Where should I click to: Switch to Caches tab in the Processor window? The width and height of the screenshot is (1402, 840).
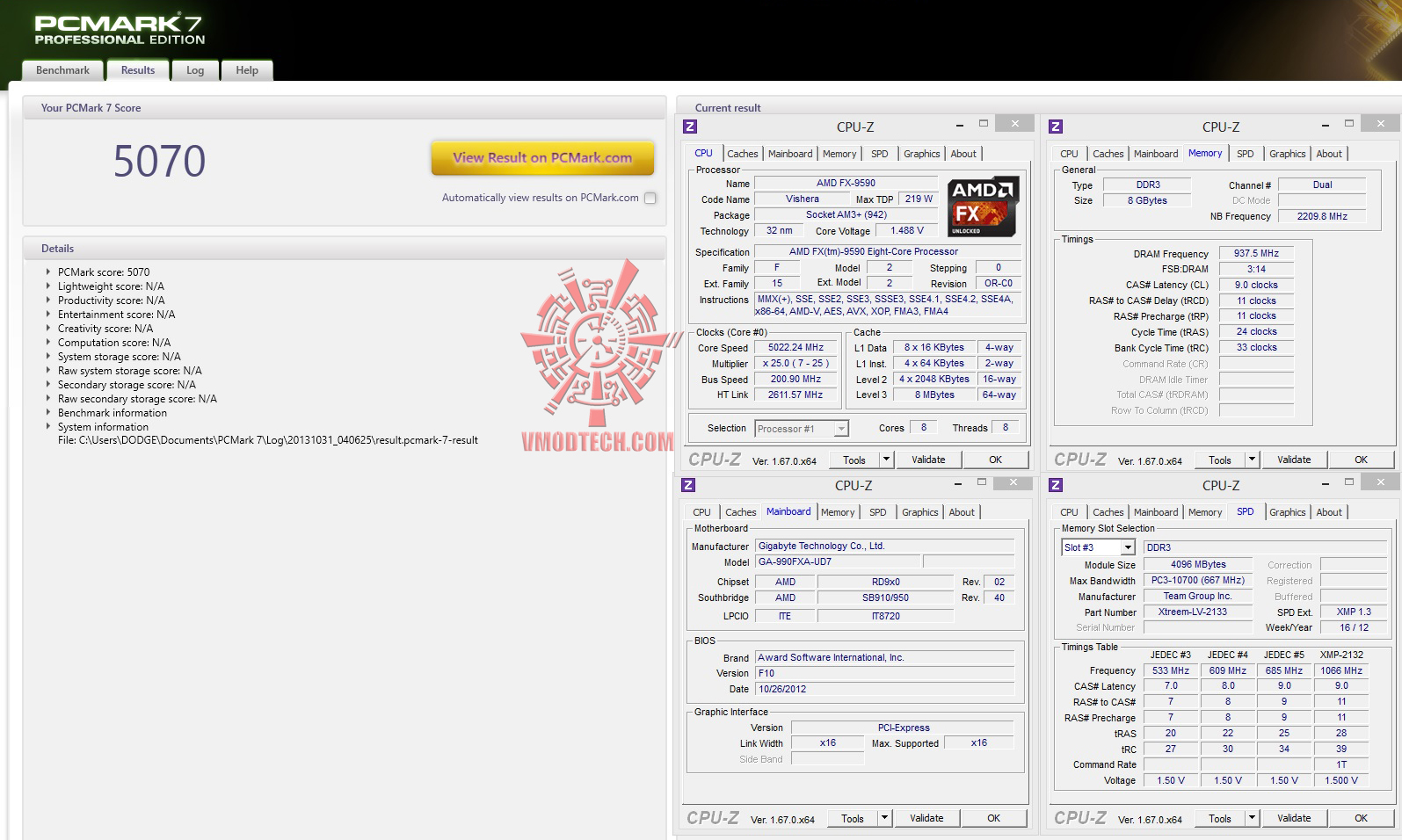point(743,154)
